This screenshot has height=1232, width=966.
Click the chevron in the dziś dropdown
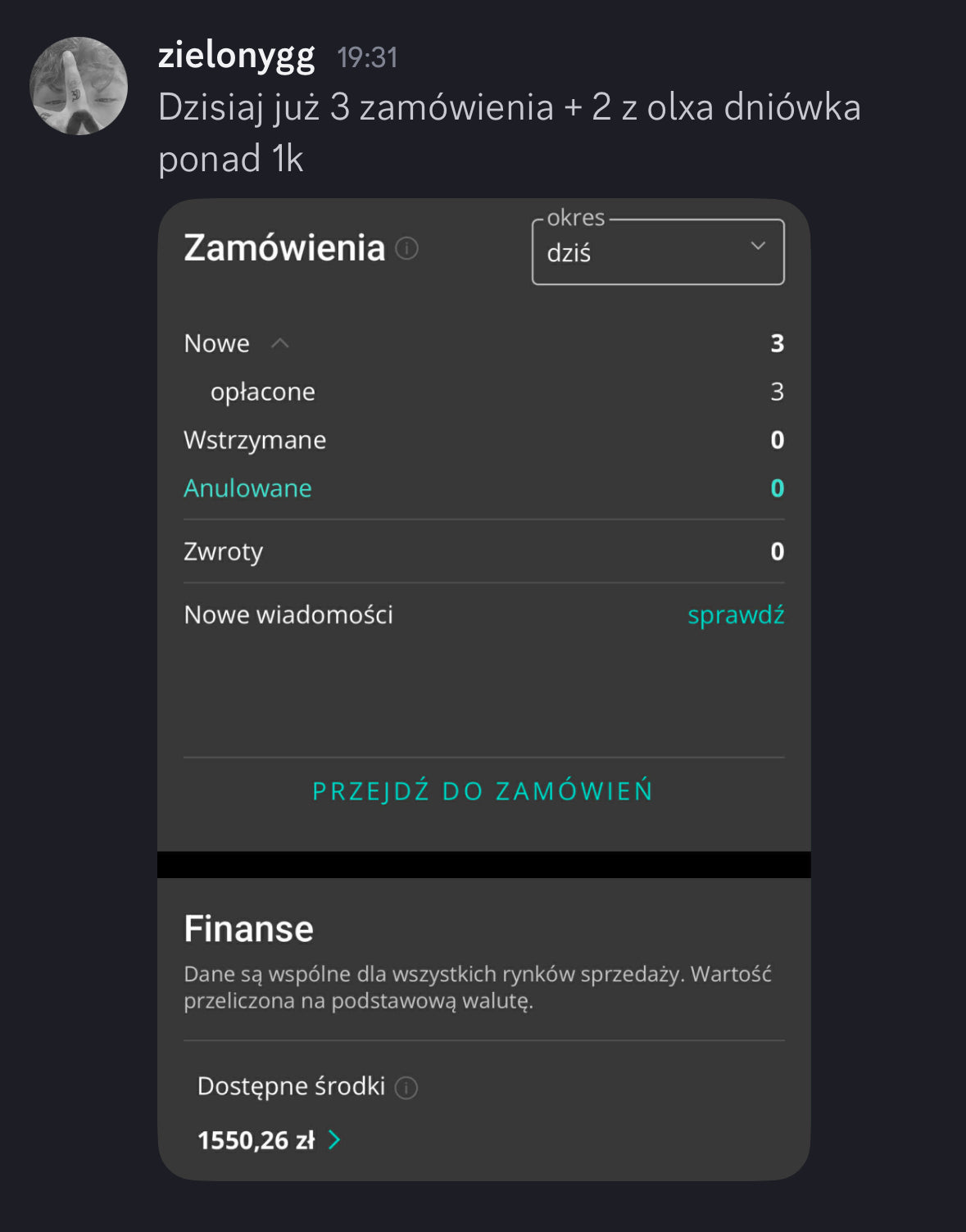758,246
